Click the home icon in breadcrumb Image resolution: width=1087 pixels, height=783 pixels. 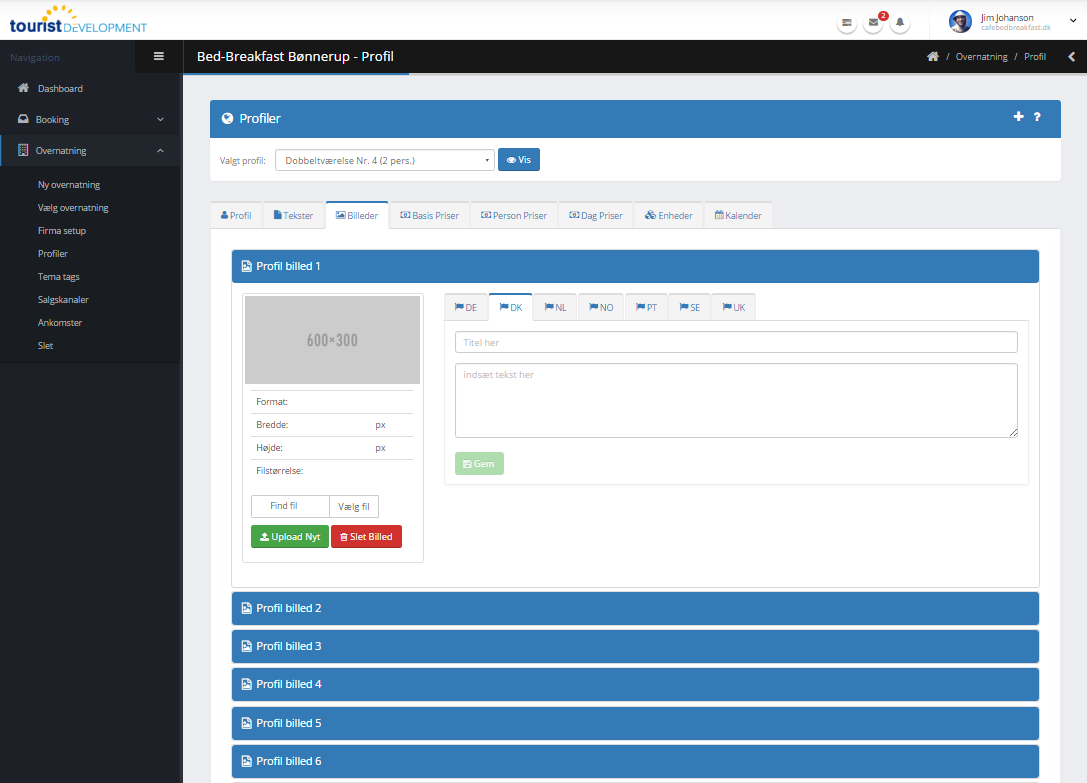click(x=932, y=57)
